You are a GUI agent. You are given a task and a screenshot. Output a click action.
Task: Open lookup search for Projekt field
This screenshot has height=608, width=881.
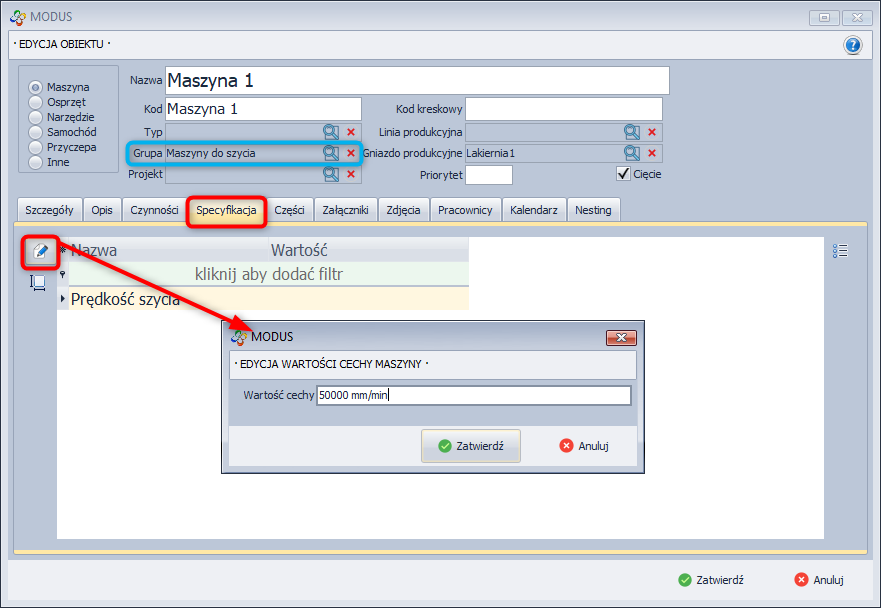(331, 174)
